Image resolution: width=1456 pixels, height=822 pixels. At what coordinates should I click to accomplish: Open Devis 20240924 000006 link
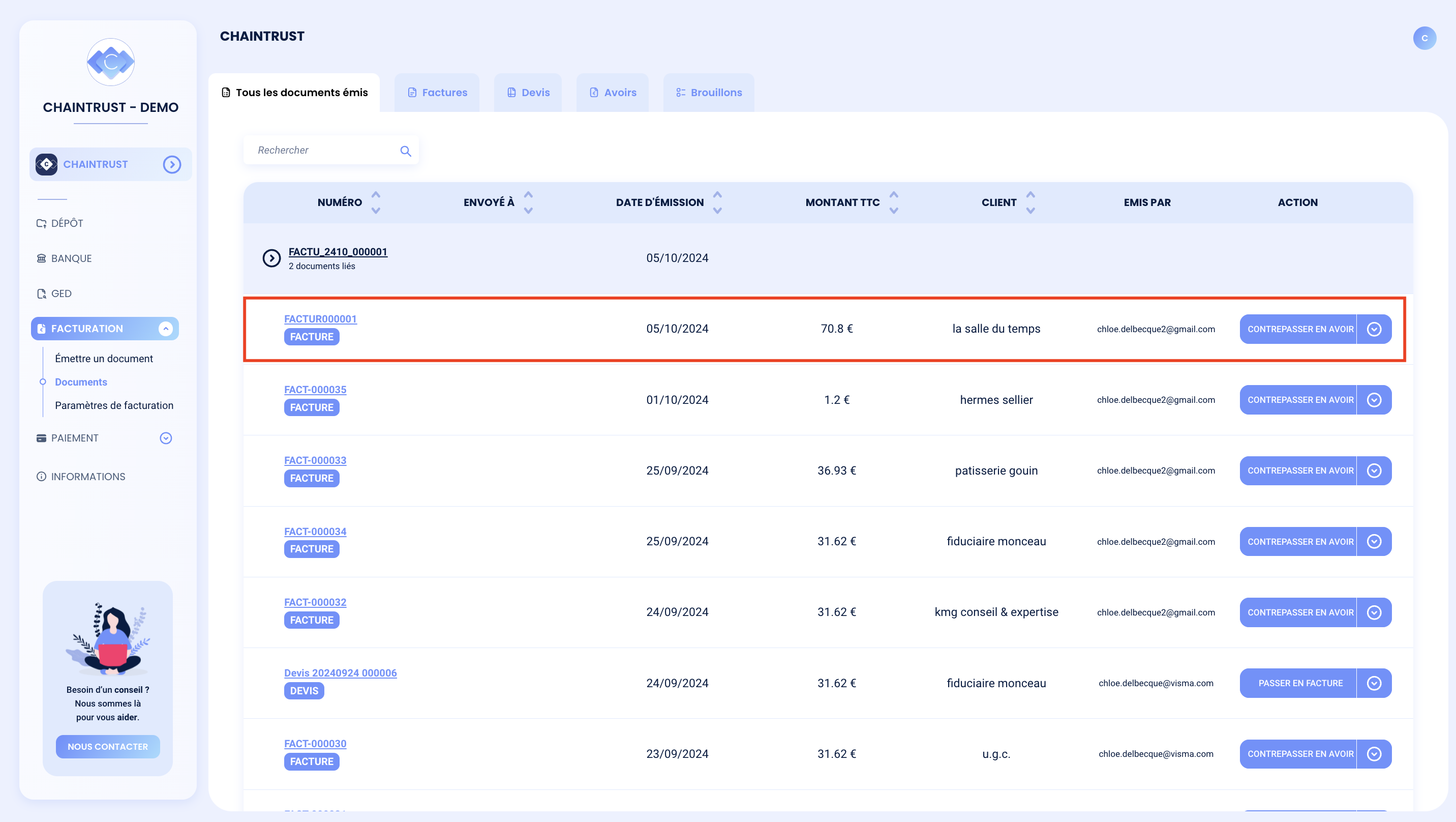[340, 673]
